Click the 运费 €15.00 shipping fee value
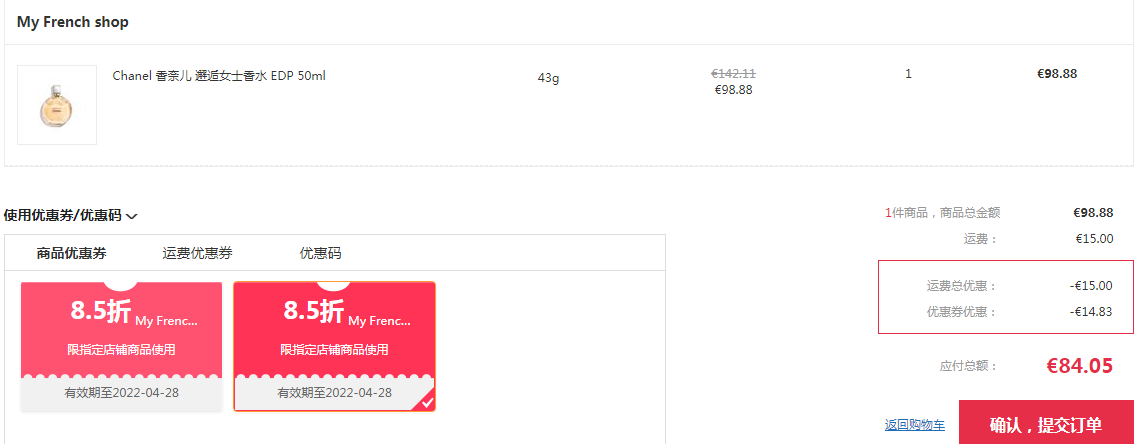 pyautogui.click(x=1094, y=238)
